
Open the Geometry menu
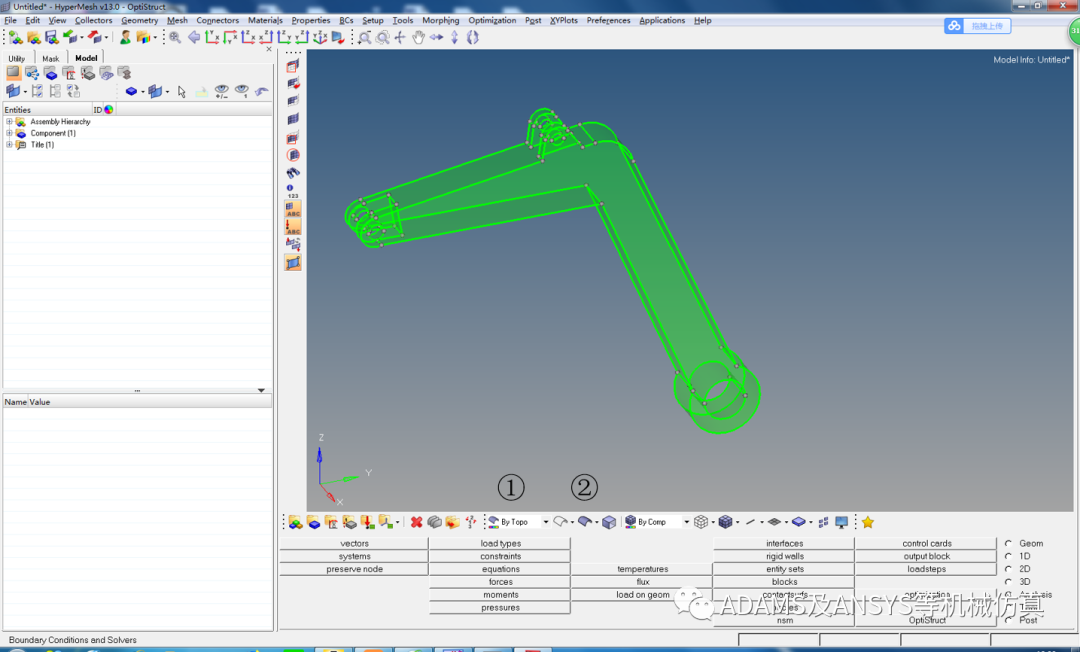(x=139, y=20)
